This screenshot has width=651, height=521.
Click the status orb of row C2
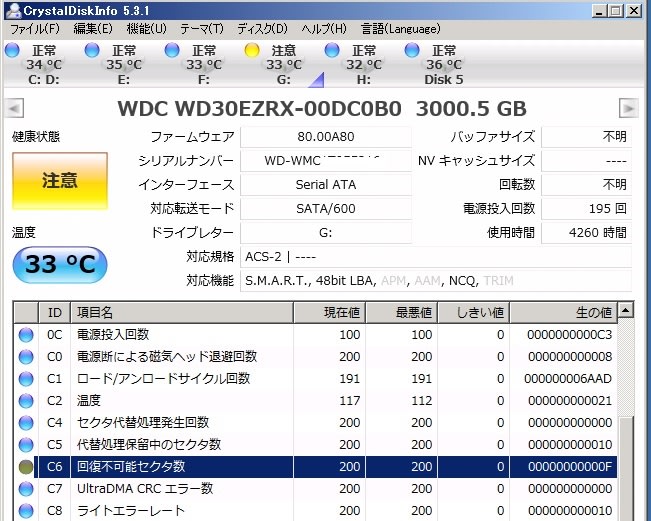(26, 401)
